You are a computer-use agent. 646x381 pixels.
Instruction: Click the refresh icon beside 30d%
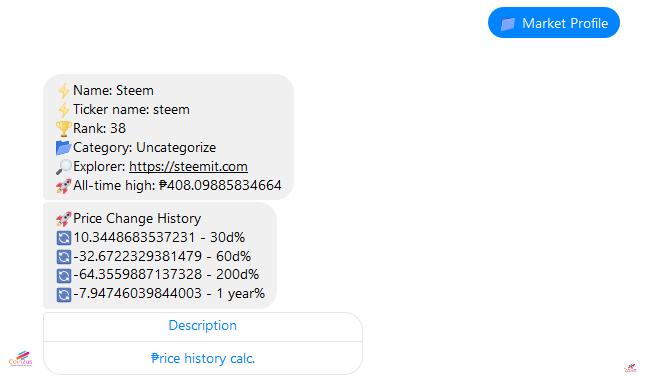(x=63, y=238)
